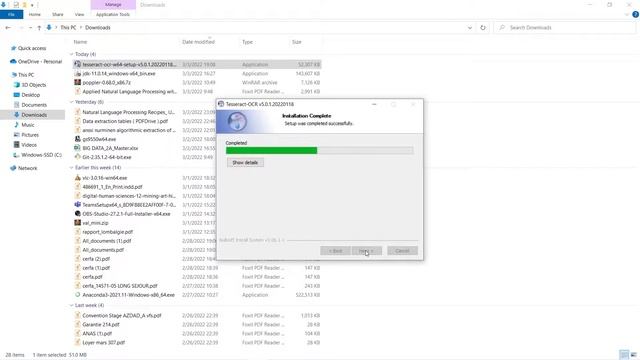Image resolution: width=640 pixels, height=360 pixels.
Task: Click the OBS-Studio-27.2.1 installer icon
Action: pos(78,213)
